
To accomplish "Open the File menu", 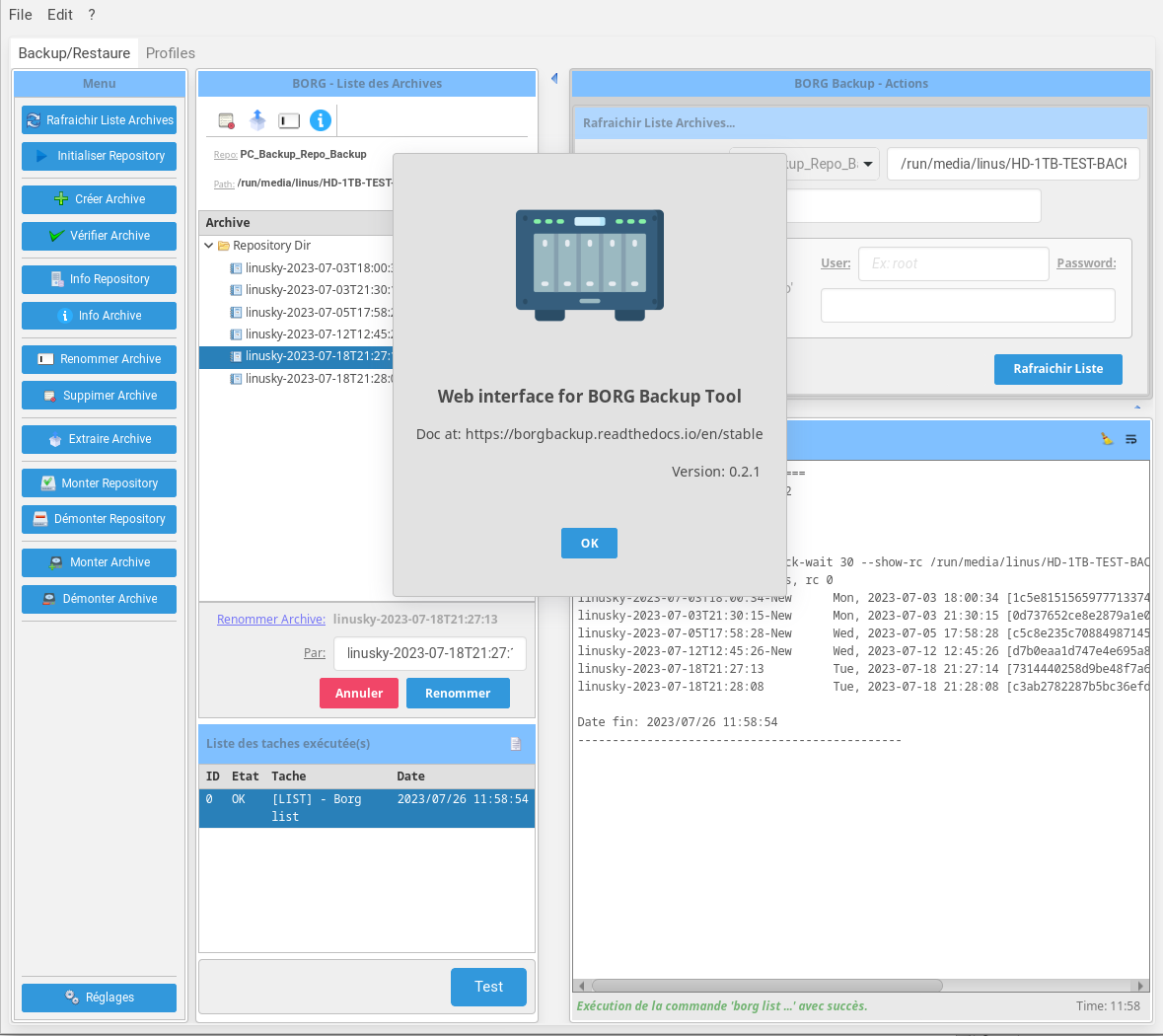I will click(20, 15).
